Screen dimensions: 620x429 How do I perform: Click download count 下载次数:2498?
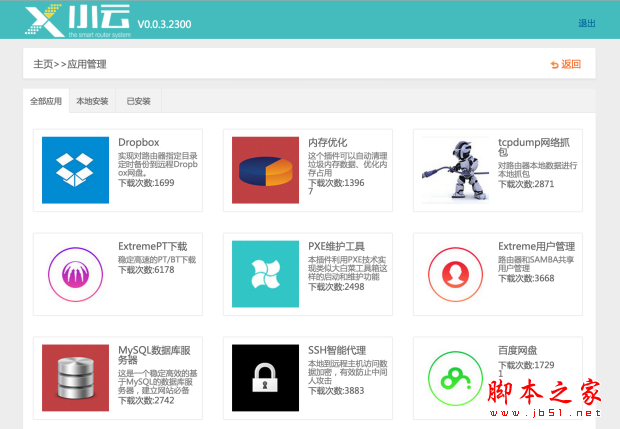pos(336,287)
